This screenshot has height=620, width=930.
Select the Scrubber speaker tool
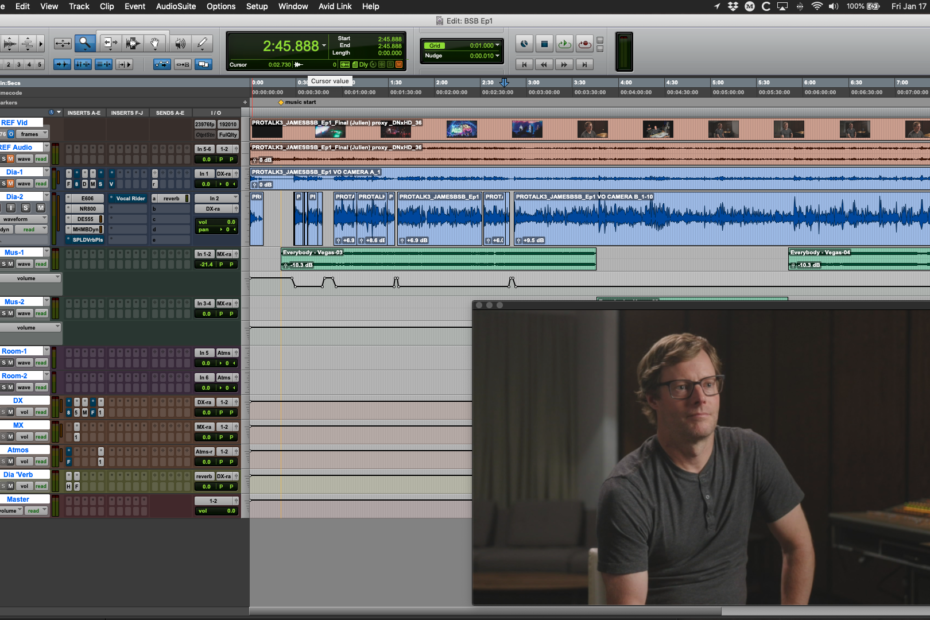click(180, 43)
